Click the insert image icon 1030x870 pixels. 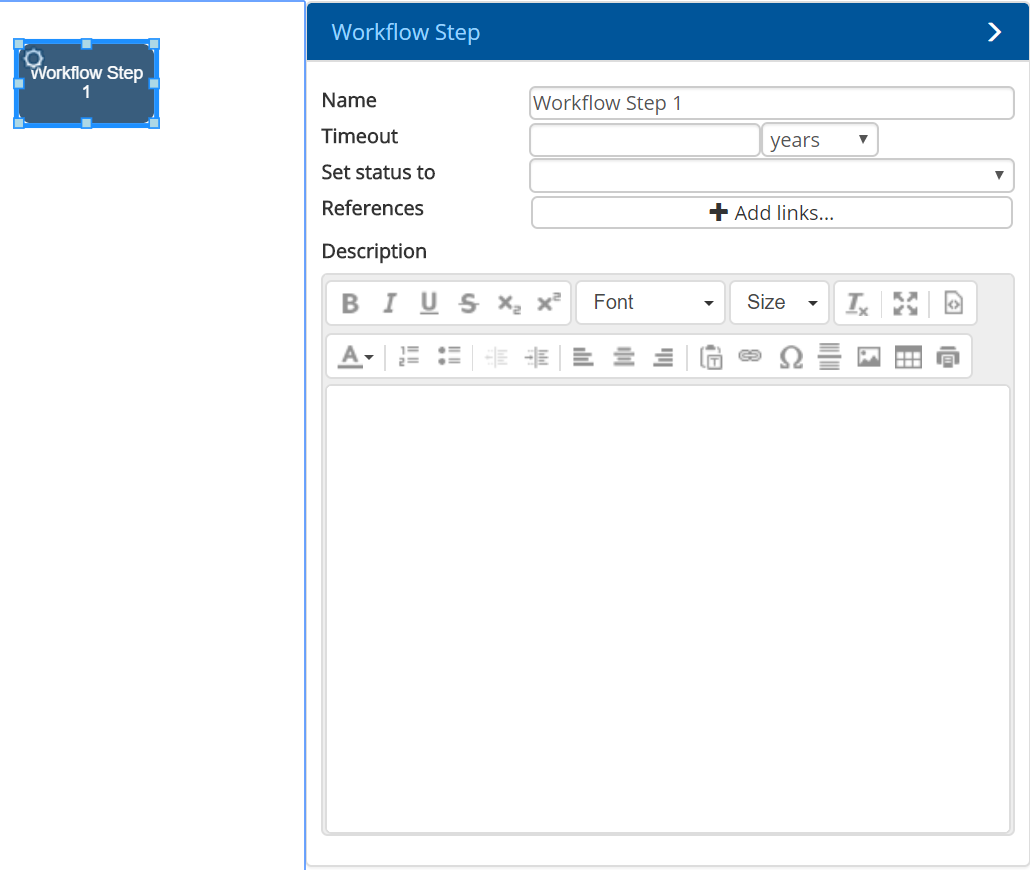click(x=869, y=357)
